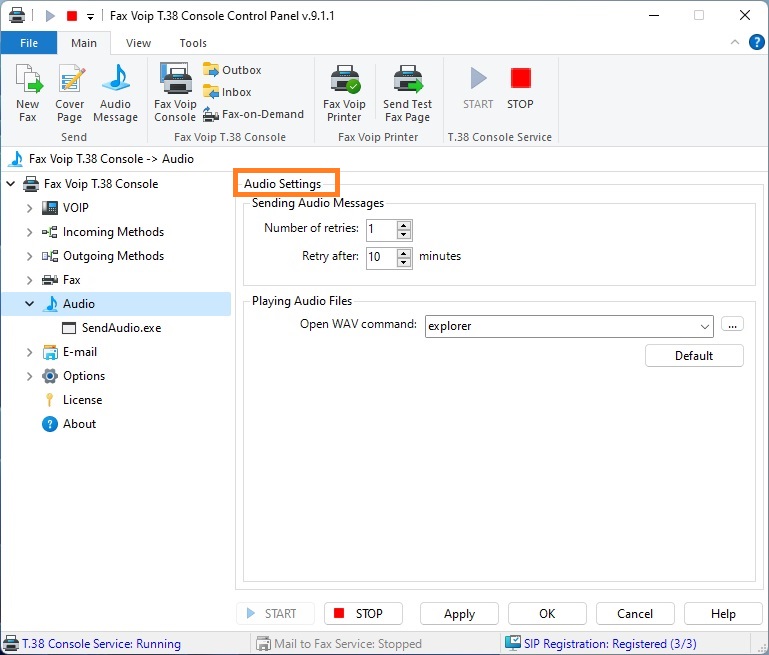
Task: Select Fax Voip T.38 Console root item
Action: click(x=101, y=184)
